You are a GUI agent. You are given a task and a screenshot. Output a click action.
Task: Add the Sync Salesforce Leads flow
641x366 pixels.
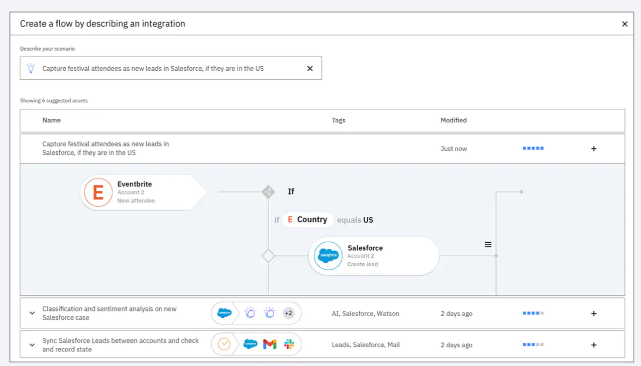click(594, 345)
